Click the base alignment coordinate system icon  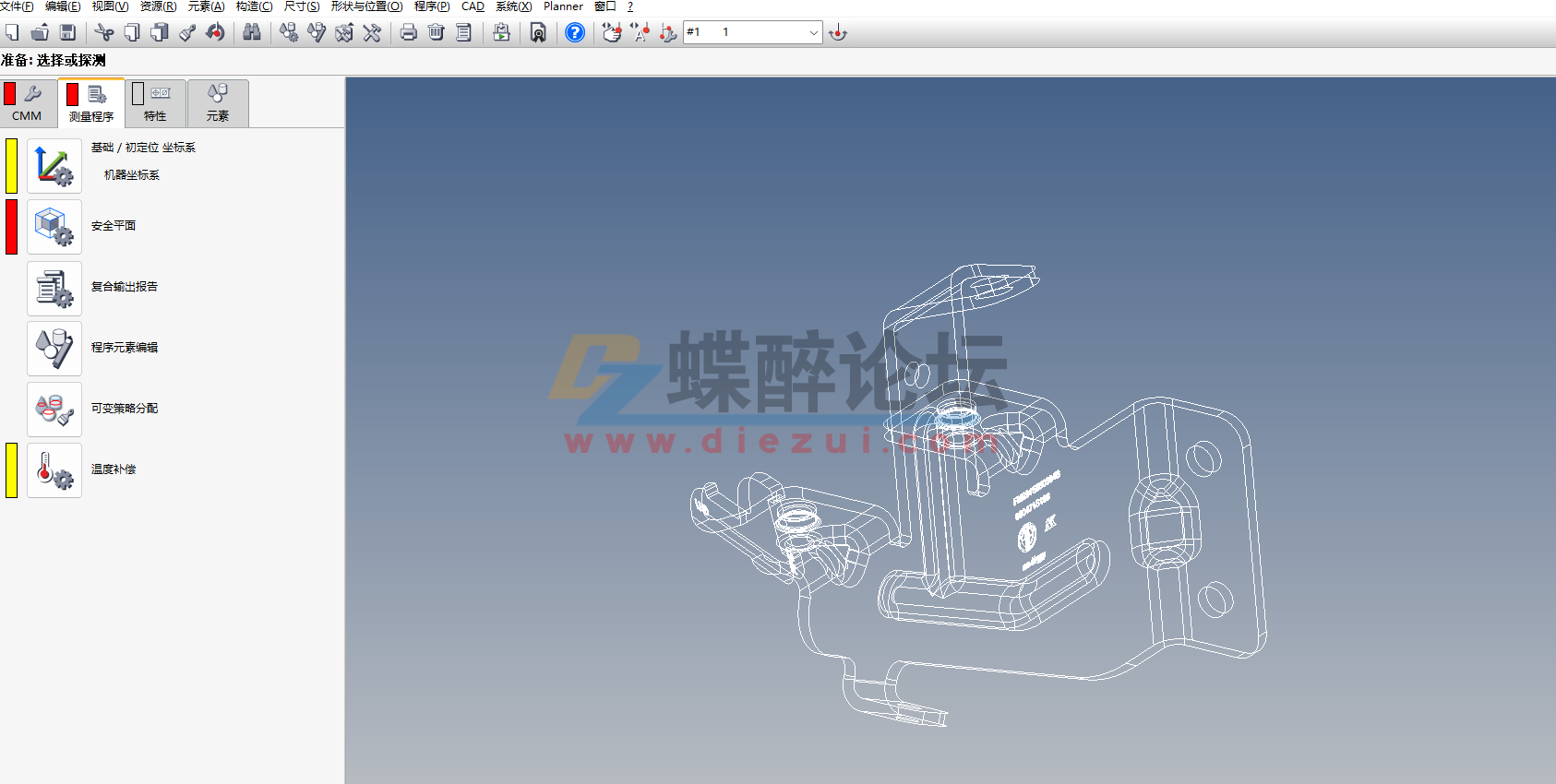pyautogui.click(x=54, y=166)
